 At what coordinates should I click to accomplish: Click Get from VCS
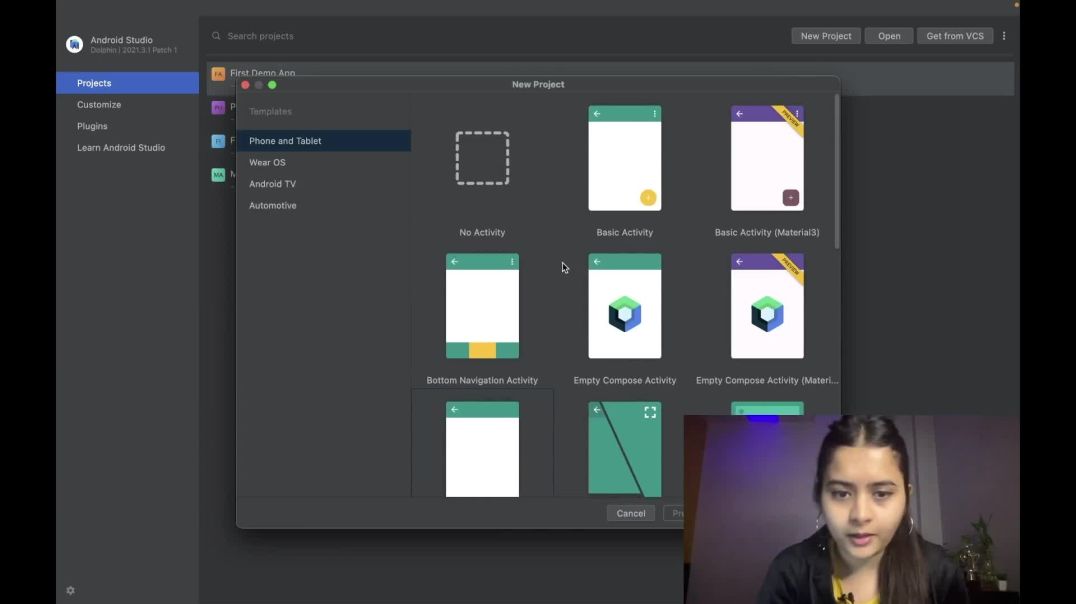[954, 35]
